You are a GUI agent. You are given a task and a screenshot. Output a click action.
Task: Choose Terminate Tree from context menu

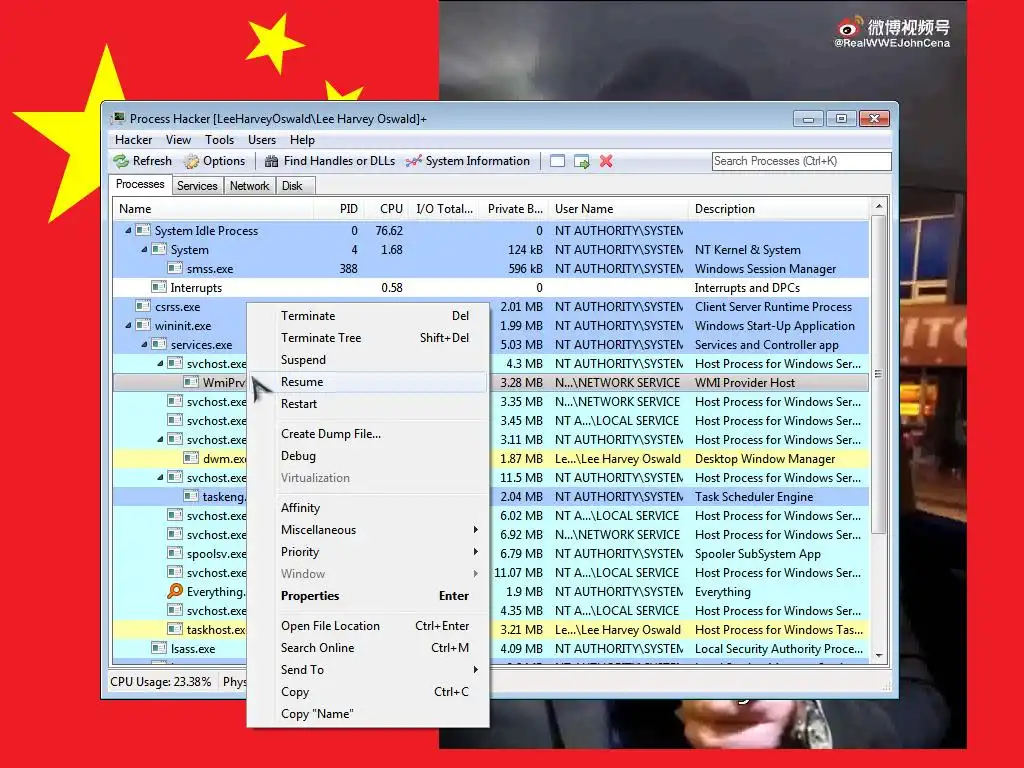(x=368, y=338)
